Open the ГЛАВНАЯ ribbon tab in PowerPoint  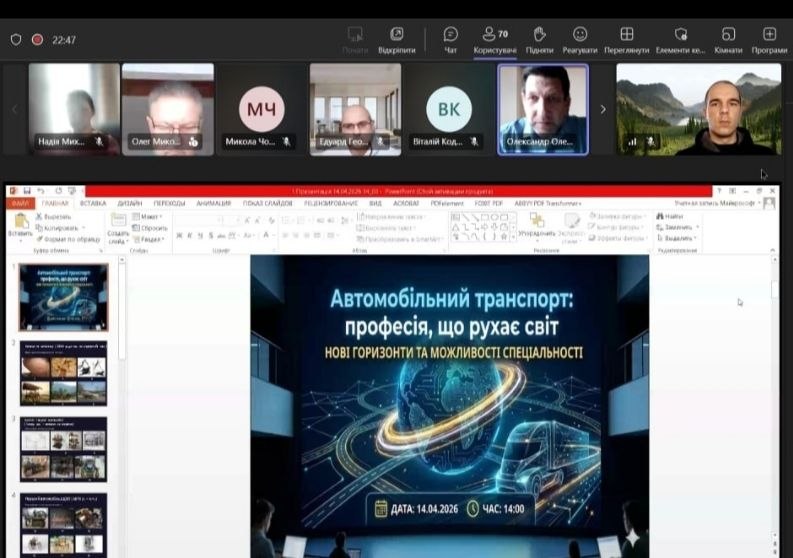[55, 202]
